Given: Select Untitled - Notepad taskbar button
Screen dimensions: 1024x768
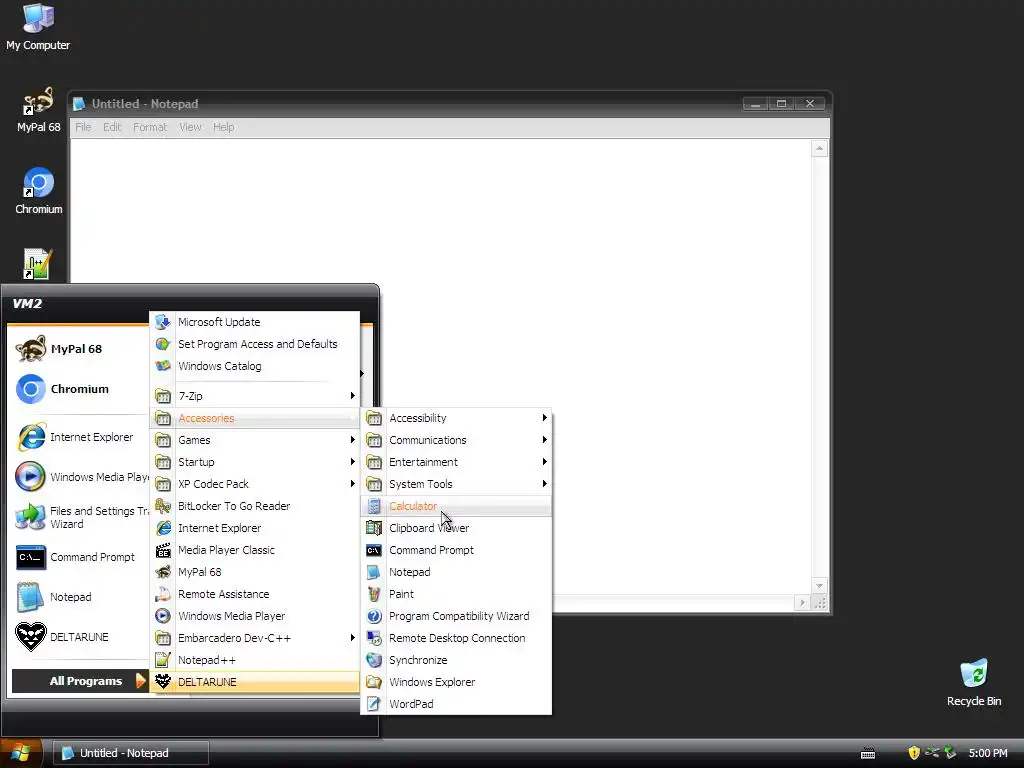Looking at the screenshot, I should click(x=131, y=753).
